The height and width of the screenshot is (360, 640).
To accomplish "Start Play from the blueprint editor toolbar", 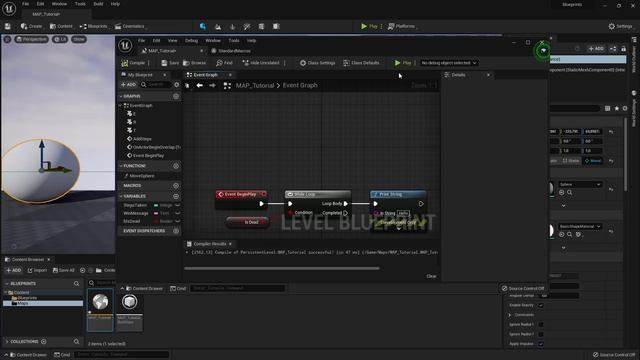I will pos(402,63).
